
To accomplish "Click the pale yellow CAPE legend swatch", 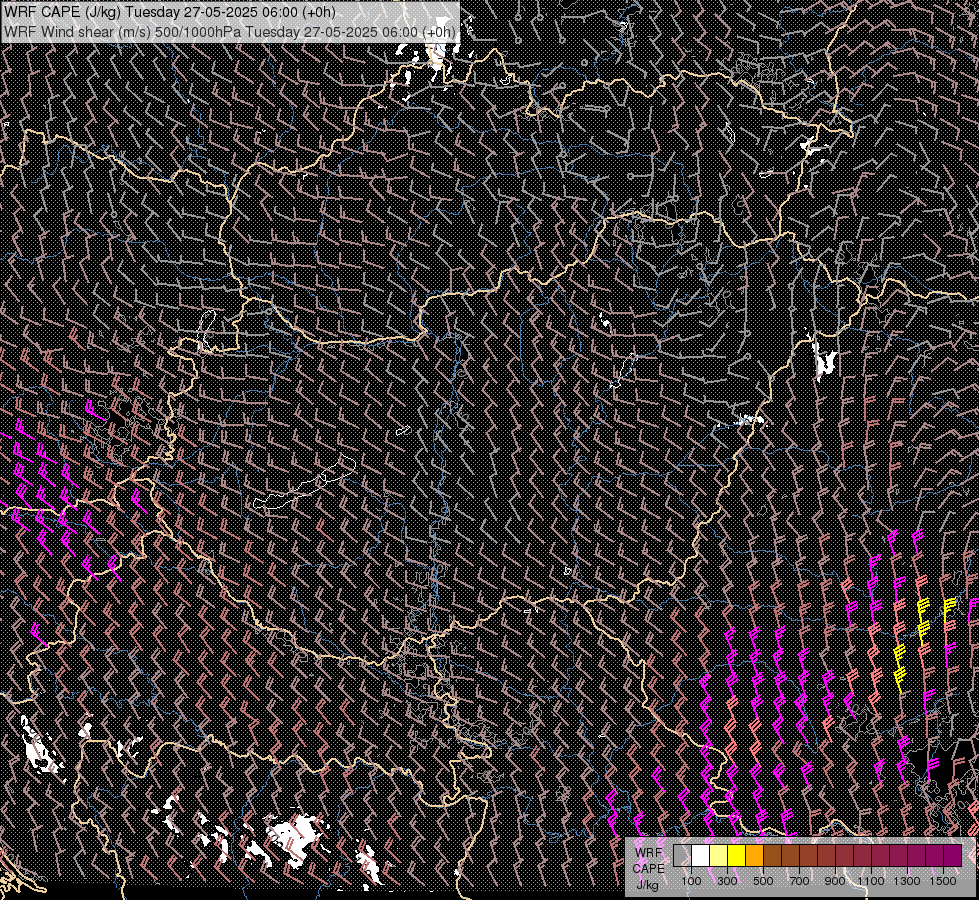I will pyautogui.click(x=719, y=856).
